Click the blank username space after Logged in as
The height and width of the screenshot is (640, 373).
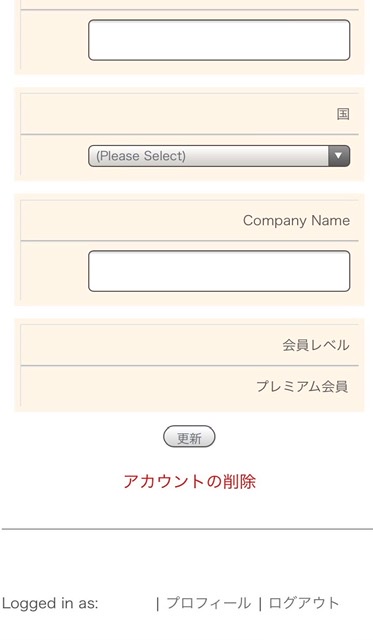[x=127, y=603]
